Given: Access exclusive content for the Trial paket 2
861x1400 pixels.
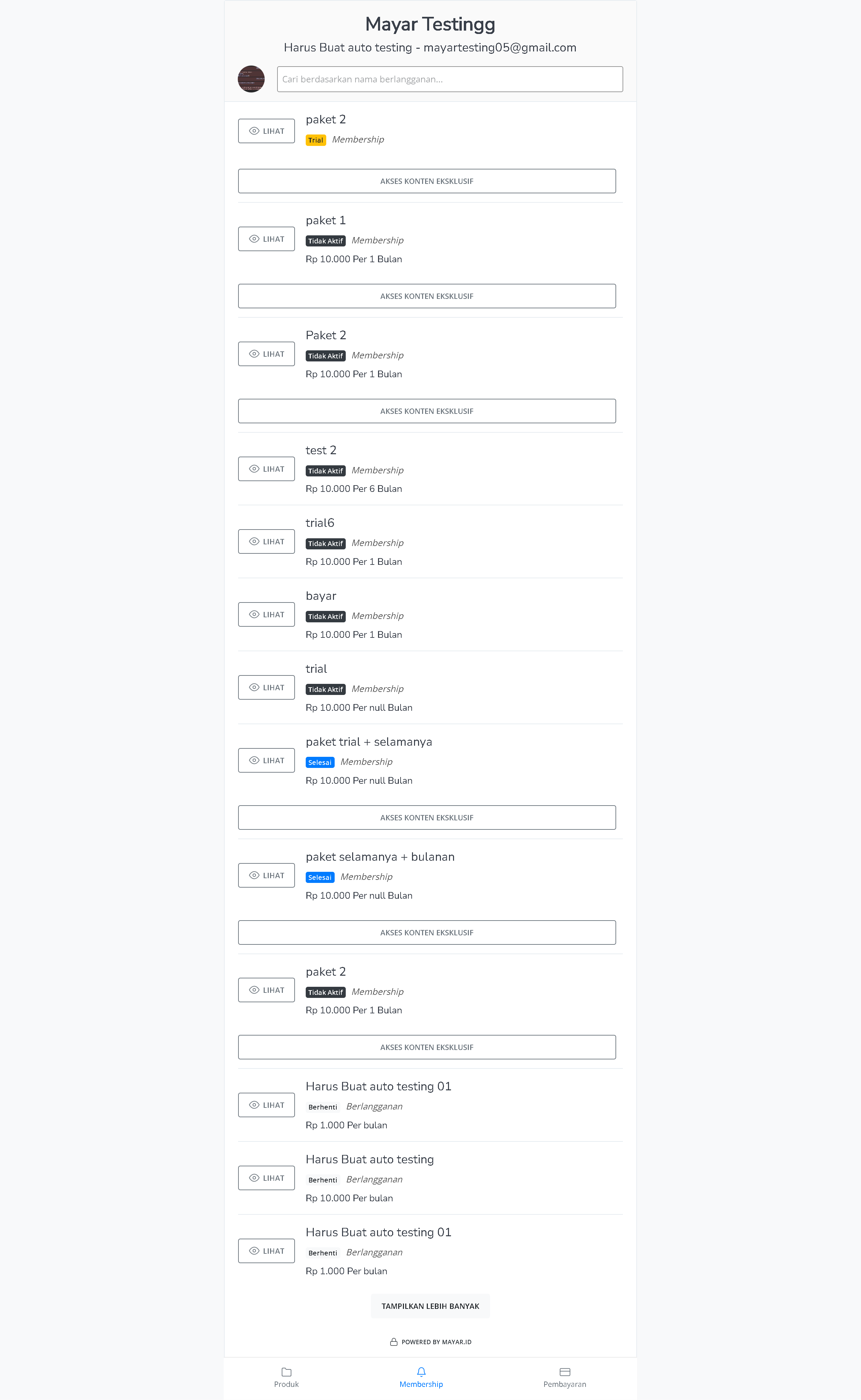Looking at the screenshot, I should tap(427, 181).
